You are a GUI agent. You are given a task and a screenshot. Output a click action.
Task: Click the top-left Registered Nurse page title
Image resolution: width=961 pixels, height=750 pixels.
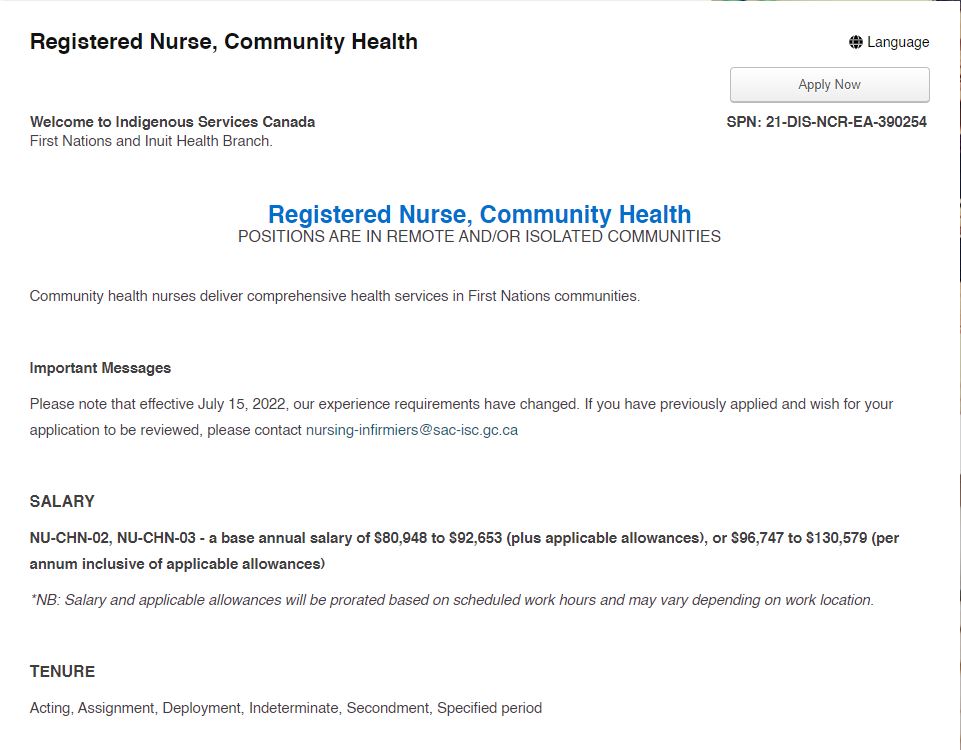coord(224,42)
